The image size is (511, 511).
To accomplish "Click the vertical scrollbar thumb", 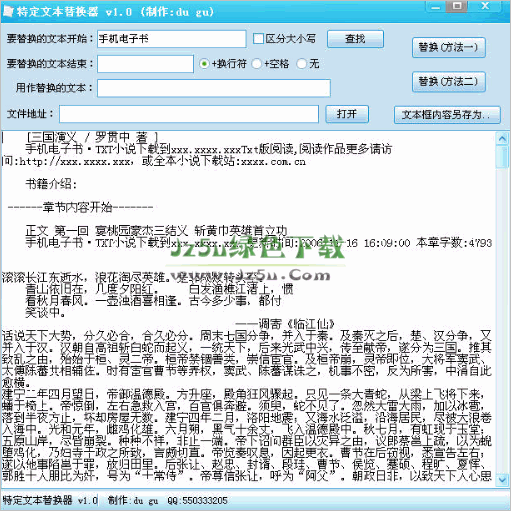I will point(502,157).
